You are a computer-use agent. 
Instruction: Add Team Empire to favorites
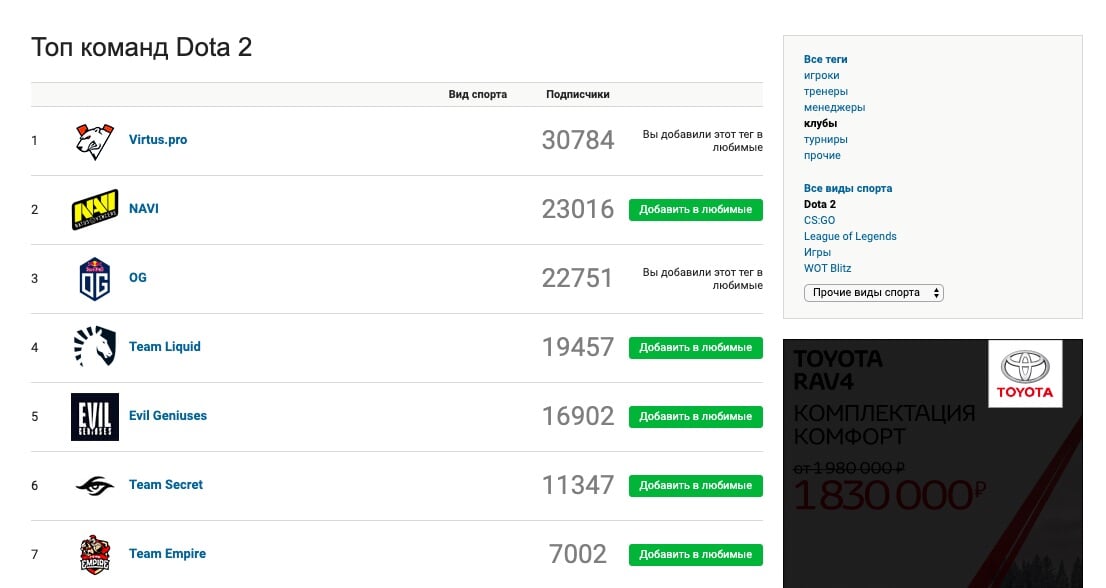pyautogui.click(x=695, y=555)
